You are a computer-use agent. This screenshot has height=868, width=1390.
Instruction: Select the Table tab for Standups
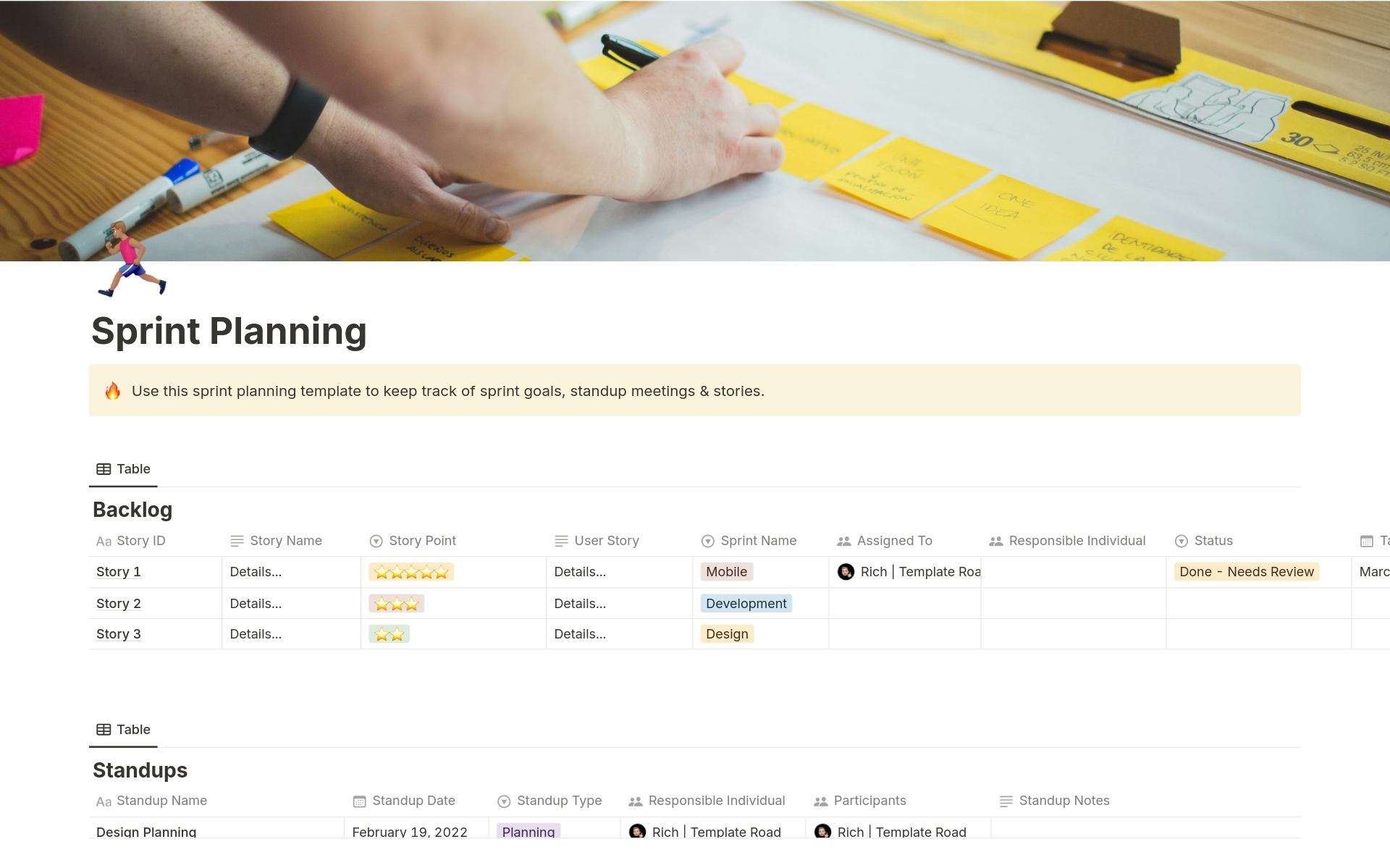pyautogui.click(x=123, y=729)
